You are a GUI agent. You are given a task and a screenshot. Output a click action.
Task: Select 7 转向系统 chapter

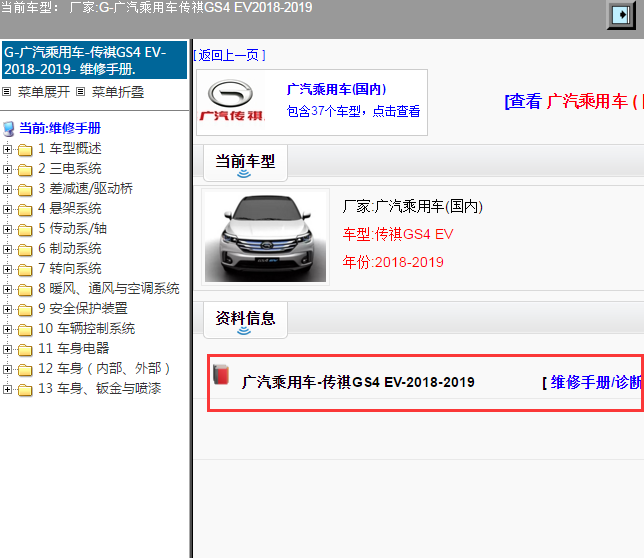click(x=70, y=269)
